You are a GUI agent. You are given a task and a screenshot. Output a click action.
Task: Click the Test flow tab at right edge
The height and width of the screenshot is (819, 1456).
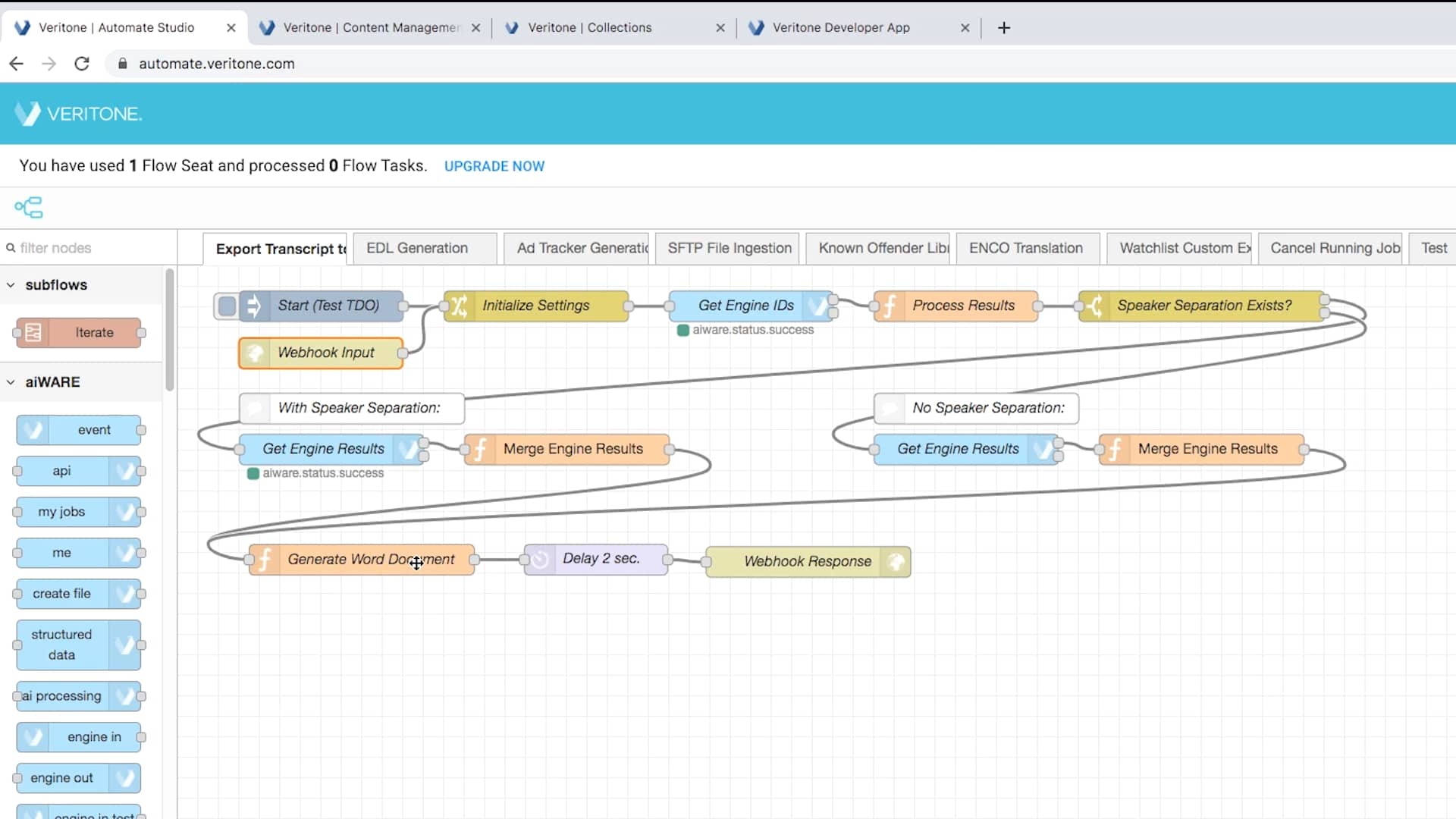click(1433, 248)
